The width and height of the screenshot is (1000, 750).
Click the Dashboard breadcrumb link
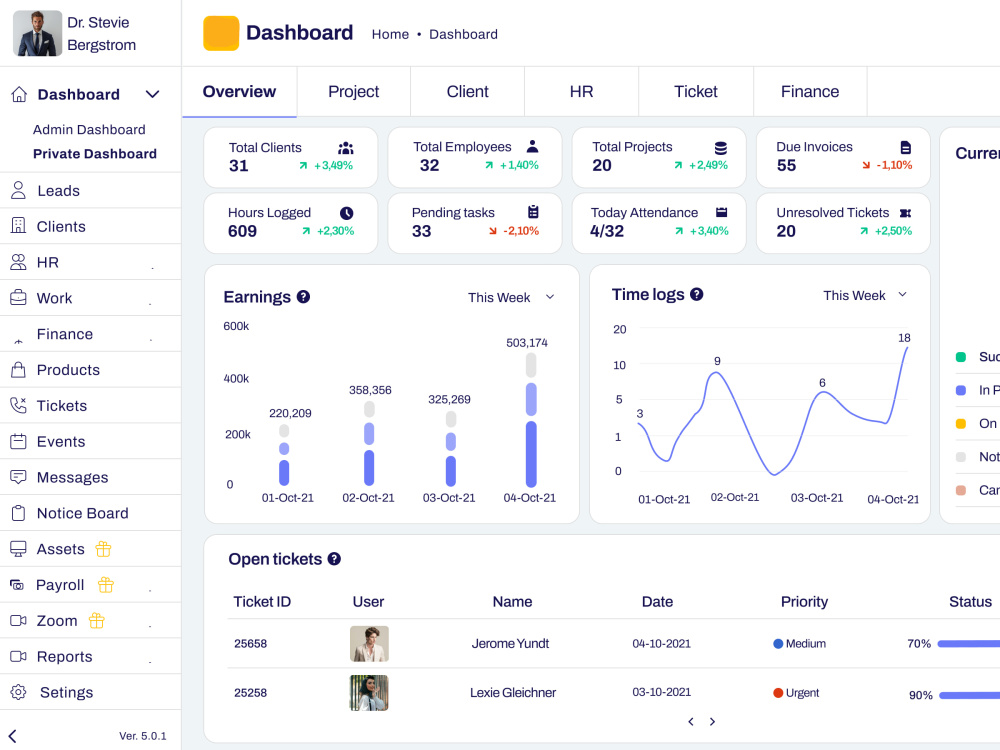[x=464, y=34]
